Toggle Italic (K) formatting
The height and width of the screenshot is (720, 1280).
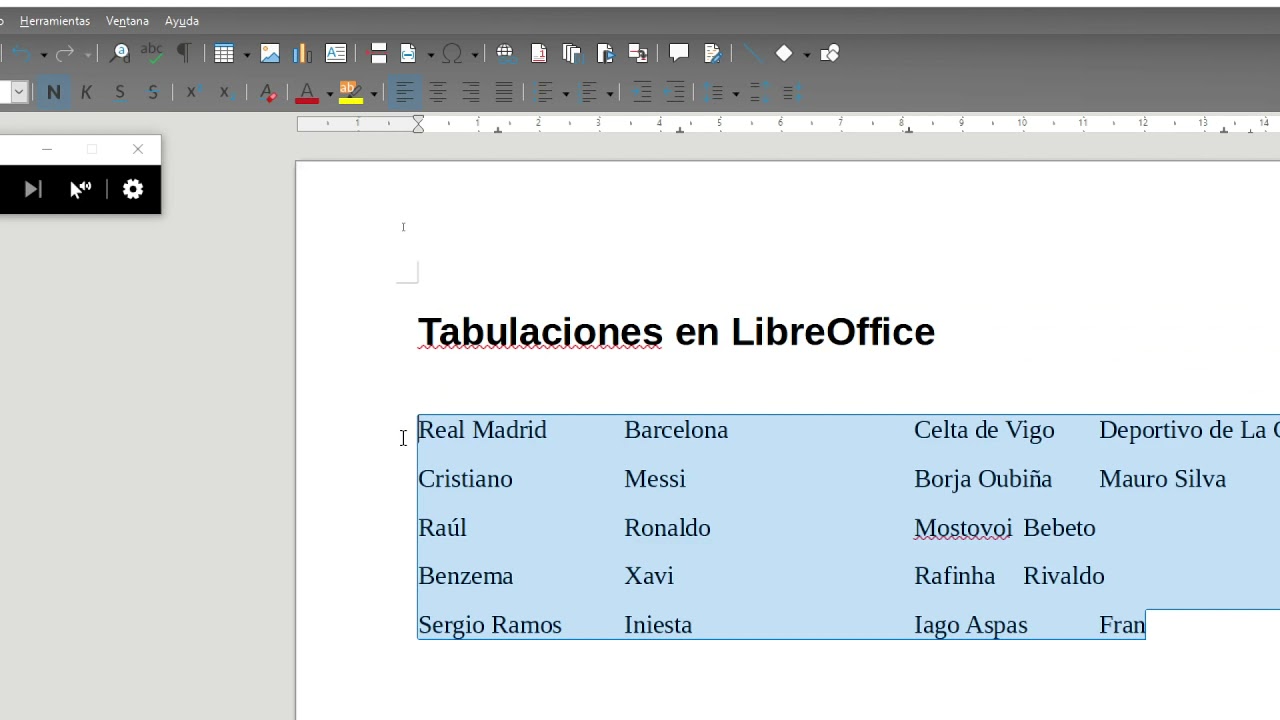86,92
